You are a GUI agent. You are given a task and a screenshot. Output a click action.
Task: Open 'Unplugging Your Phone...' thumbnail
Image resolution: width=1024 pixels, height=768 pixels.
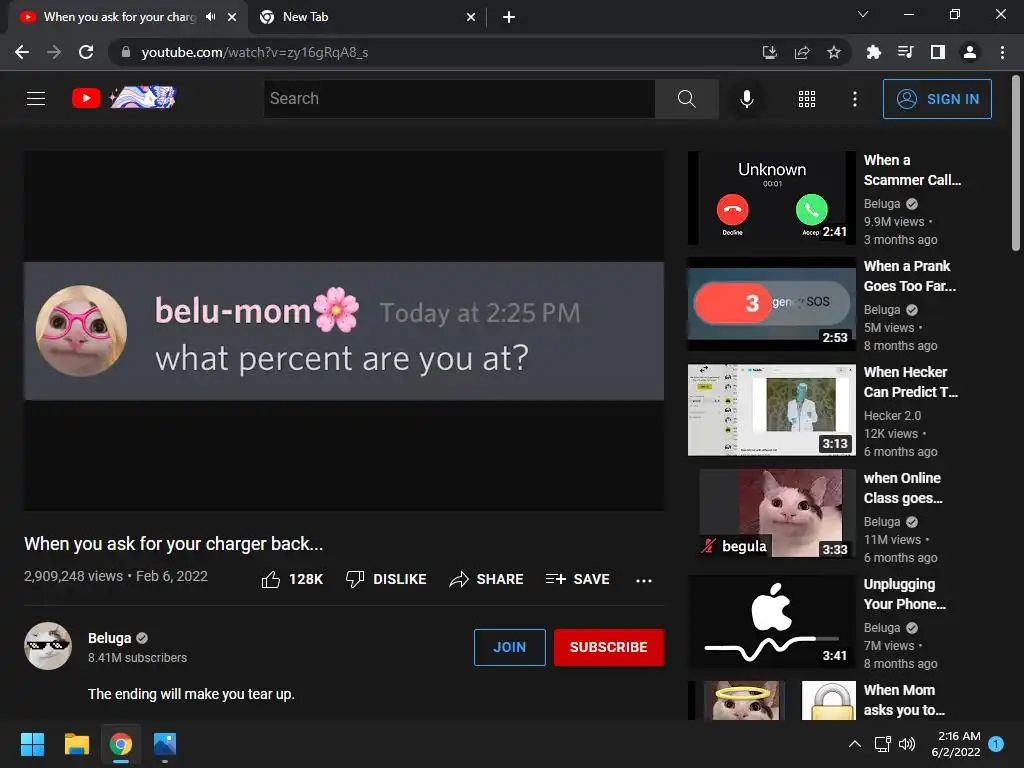click(772, 621)
